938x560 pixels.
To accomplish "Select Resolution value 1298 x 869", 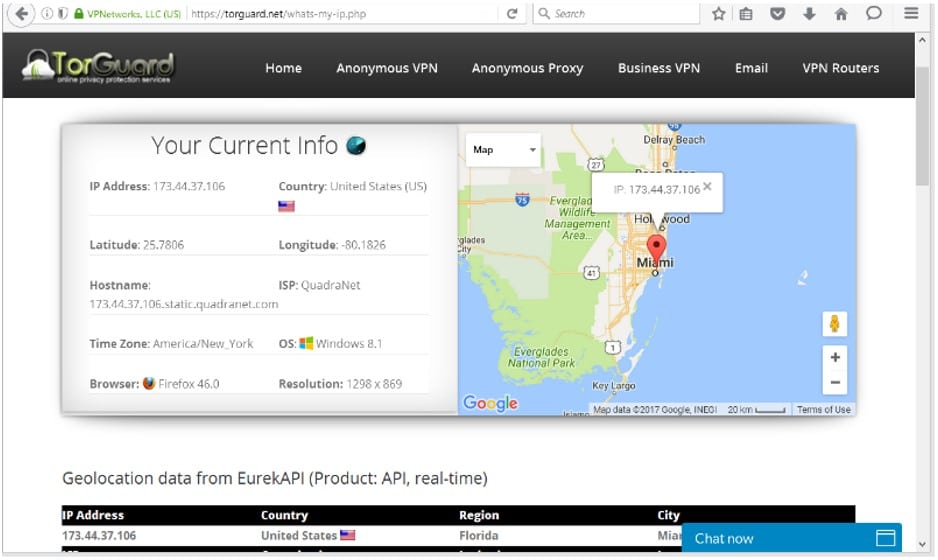I will [374, 384].
